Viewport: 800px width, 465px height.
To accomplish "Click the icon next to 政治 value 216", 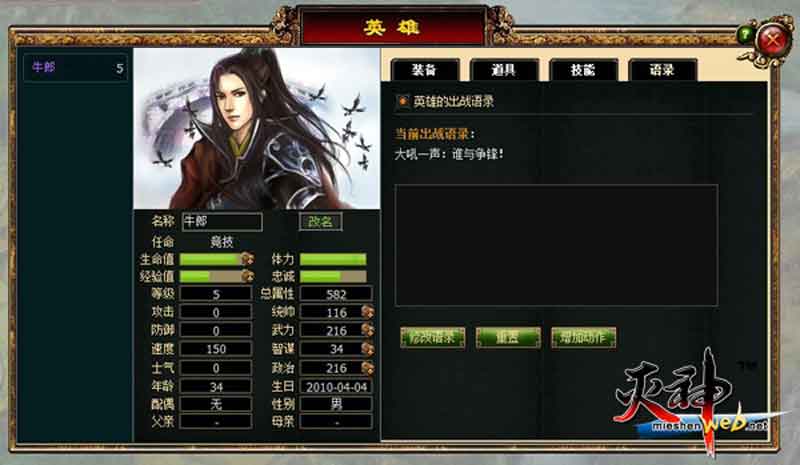I will (x=368, y=367).
